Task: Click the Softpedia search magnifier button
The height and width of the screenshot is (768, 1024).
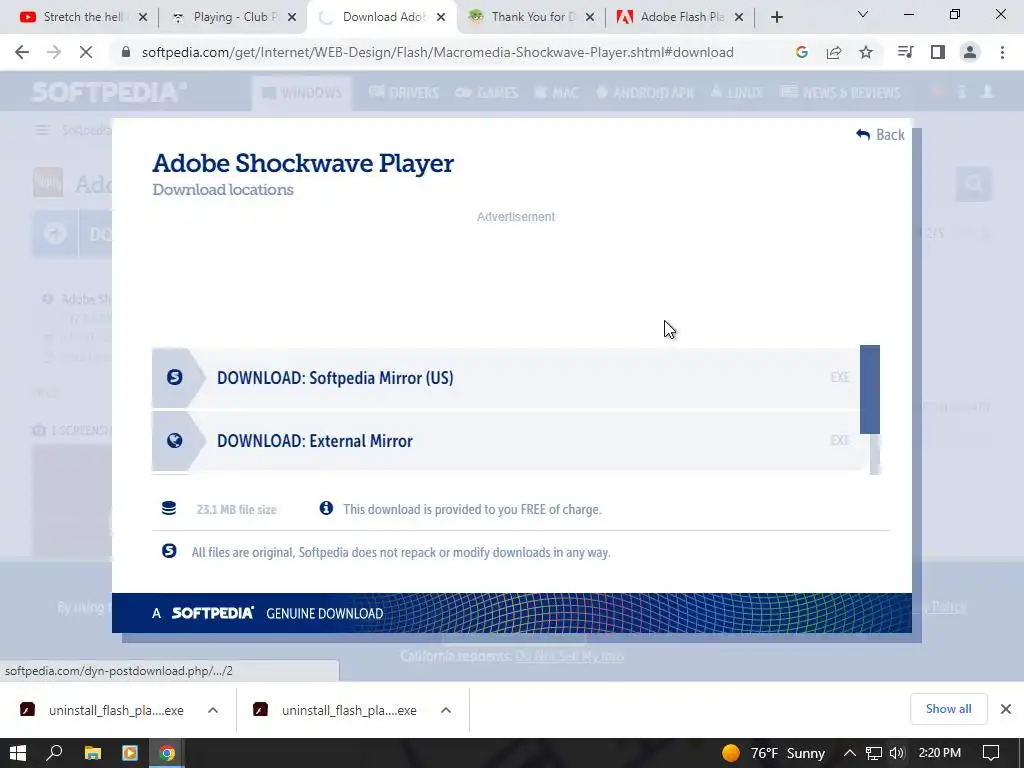Action: [x=973, y=184]
